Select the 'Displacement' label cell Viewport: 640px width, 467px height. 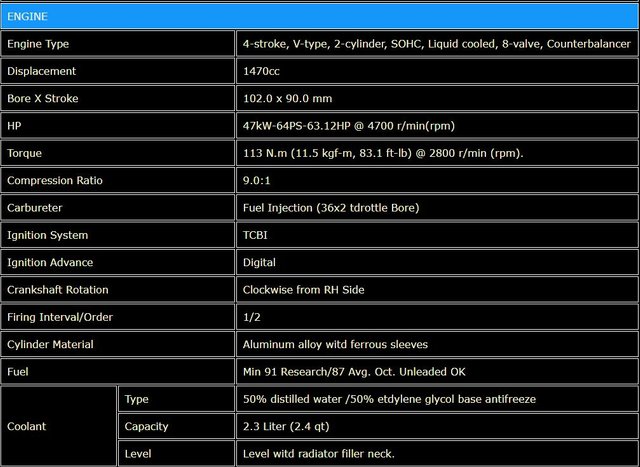click(x=118, y=71)
